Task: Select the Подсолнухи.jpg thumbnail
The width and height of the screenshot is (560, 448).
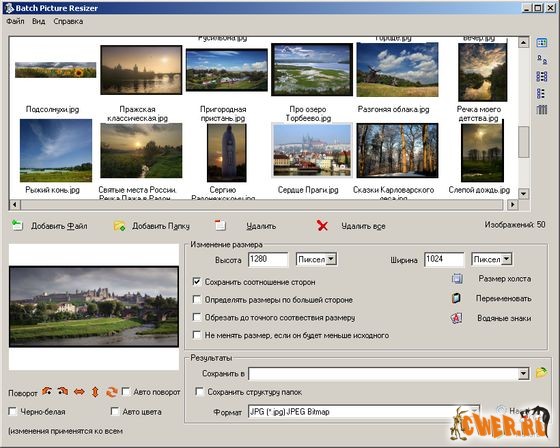Action: 55,70
